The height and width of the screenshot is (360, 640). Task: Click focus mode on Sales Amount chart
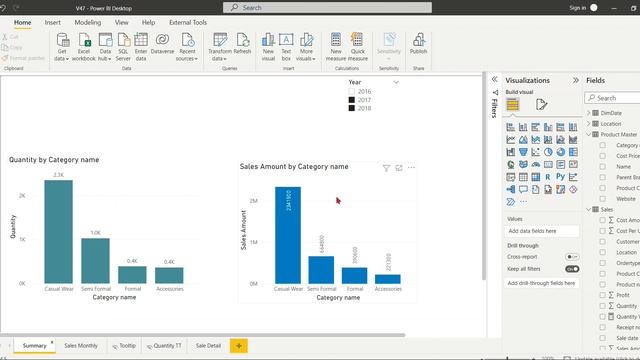[x=399, y=168]
